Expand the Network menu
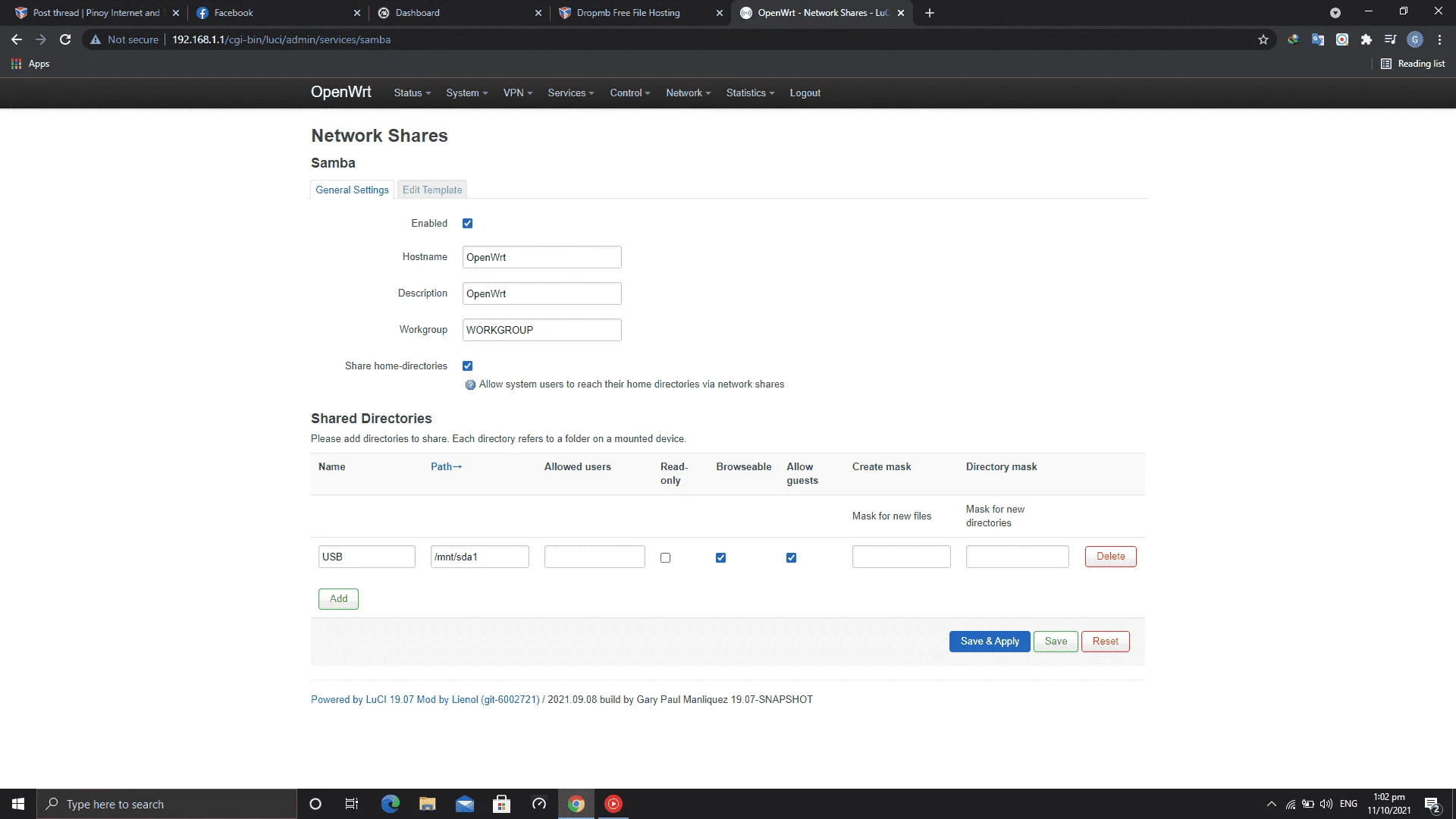 pyautogui.click(x=689, y=93)
